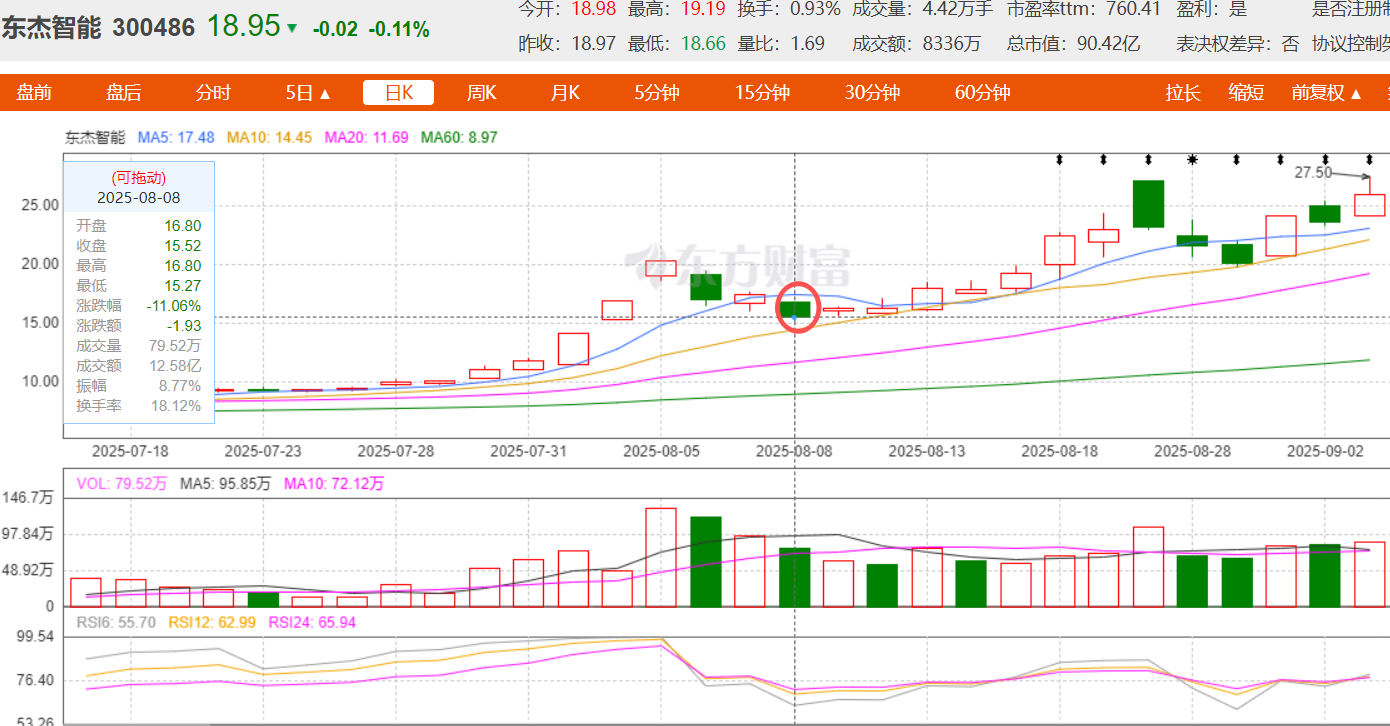Expand the 5日 multi-day dropdown
The width and height of the screenshot is (1390, 726).
[x=308, y=93]
